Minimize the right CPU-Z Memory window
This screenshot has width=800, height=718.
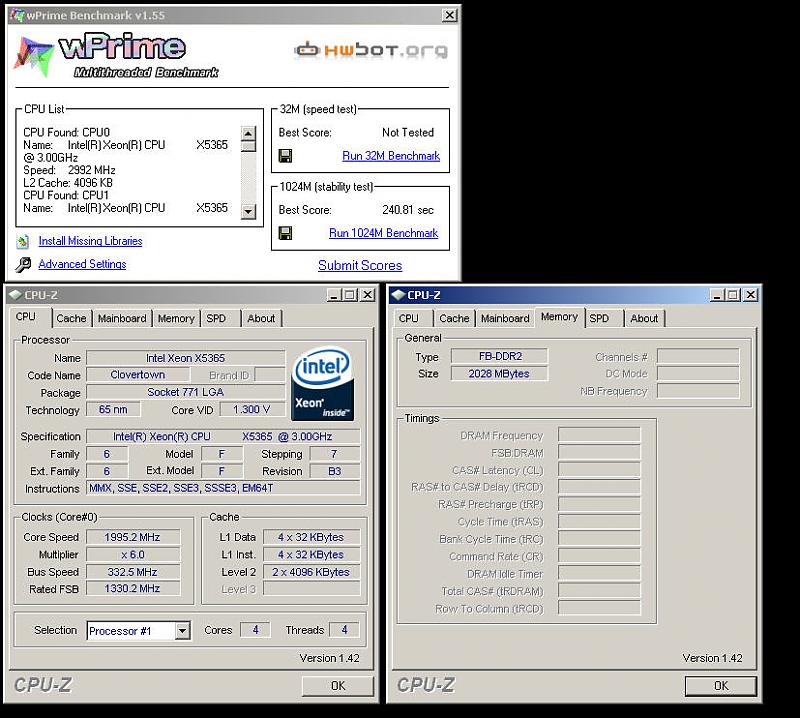coord(717,295)
